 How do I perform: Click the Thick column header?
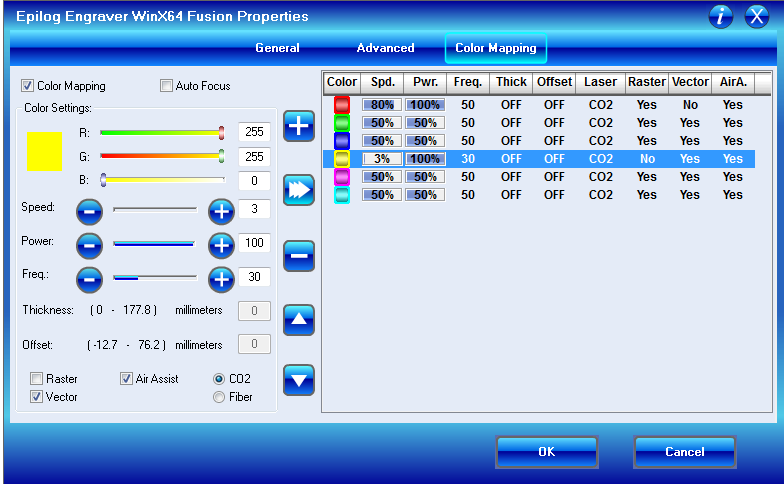tap(511, 82)
